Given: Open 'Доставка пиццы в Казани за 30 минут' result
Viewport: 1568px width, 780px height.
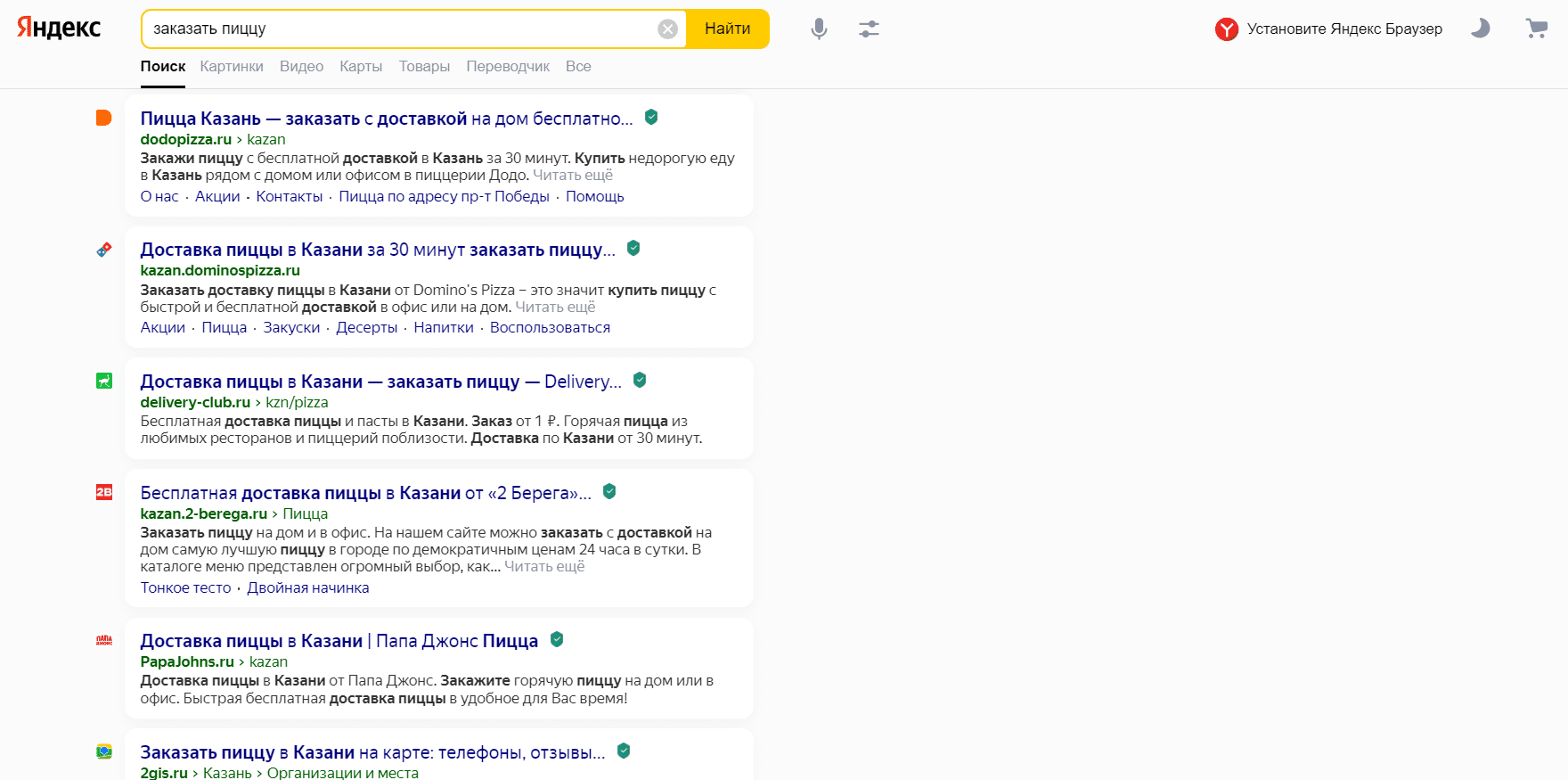Looking at the screenshot, I should point(378,250).
